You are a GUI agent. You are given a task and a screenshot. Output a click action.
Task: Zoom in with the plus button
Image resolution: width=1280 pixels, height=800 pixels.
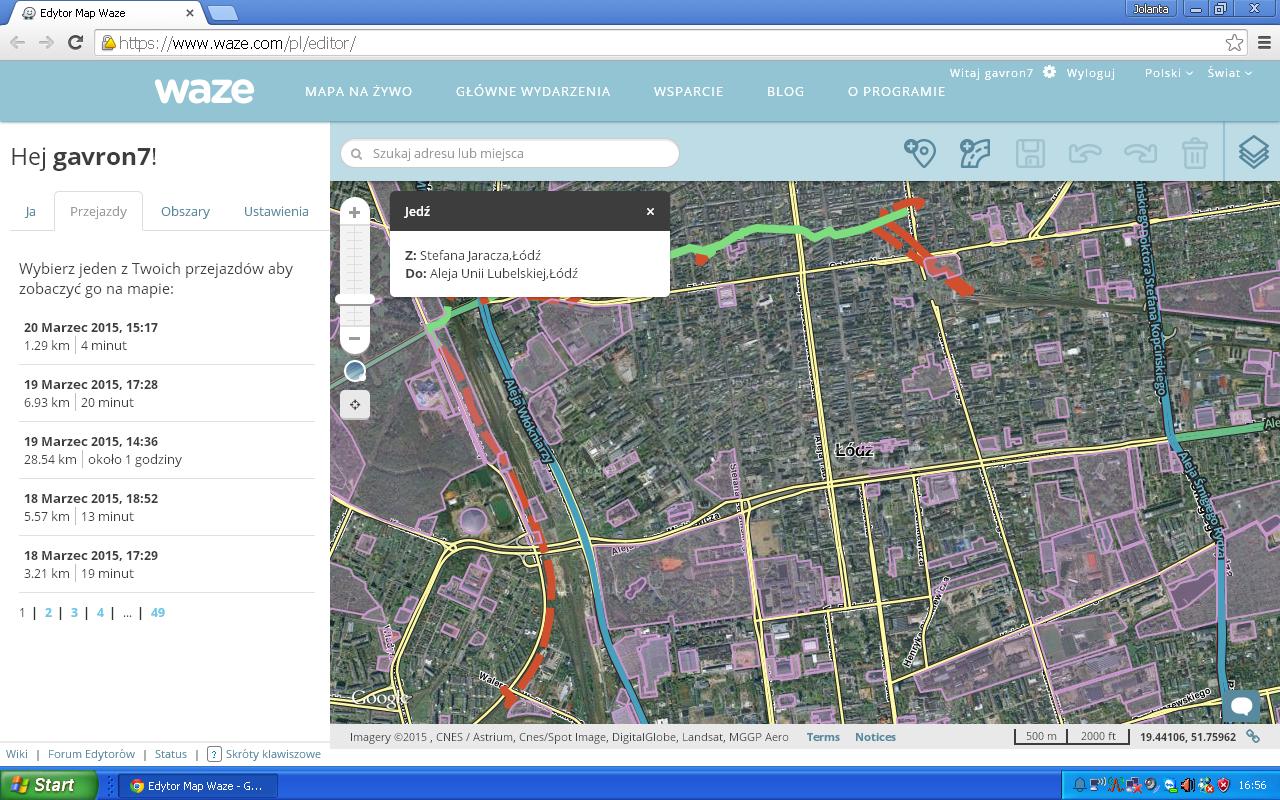click(354, 212)
